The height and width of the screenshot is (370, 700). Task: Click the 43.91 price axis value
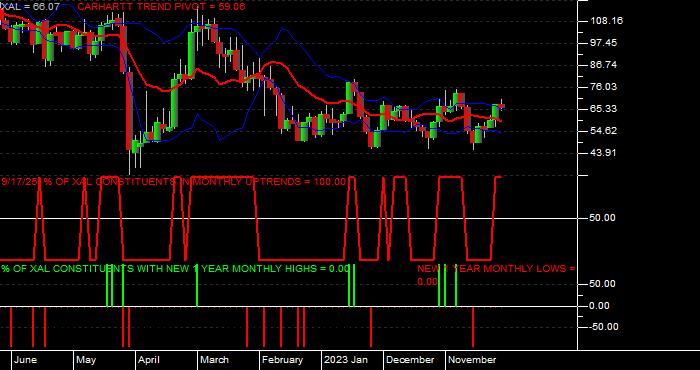pos(603,153)
